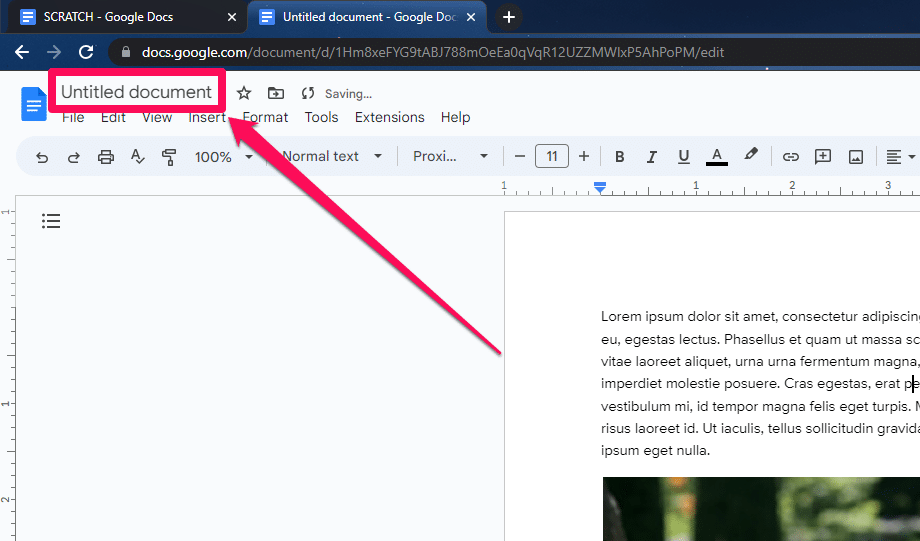Click the browser forward arrow
Image resolution: width=920 pixels, height=541 pixels.
click(54, 52)
